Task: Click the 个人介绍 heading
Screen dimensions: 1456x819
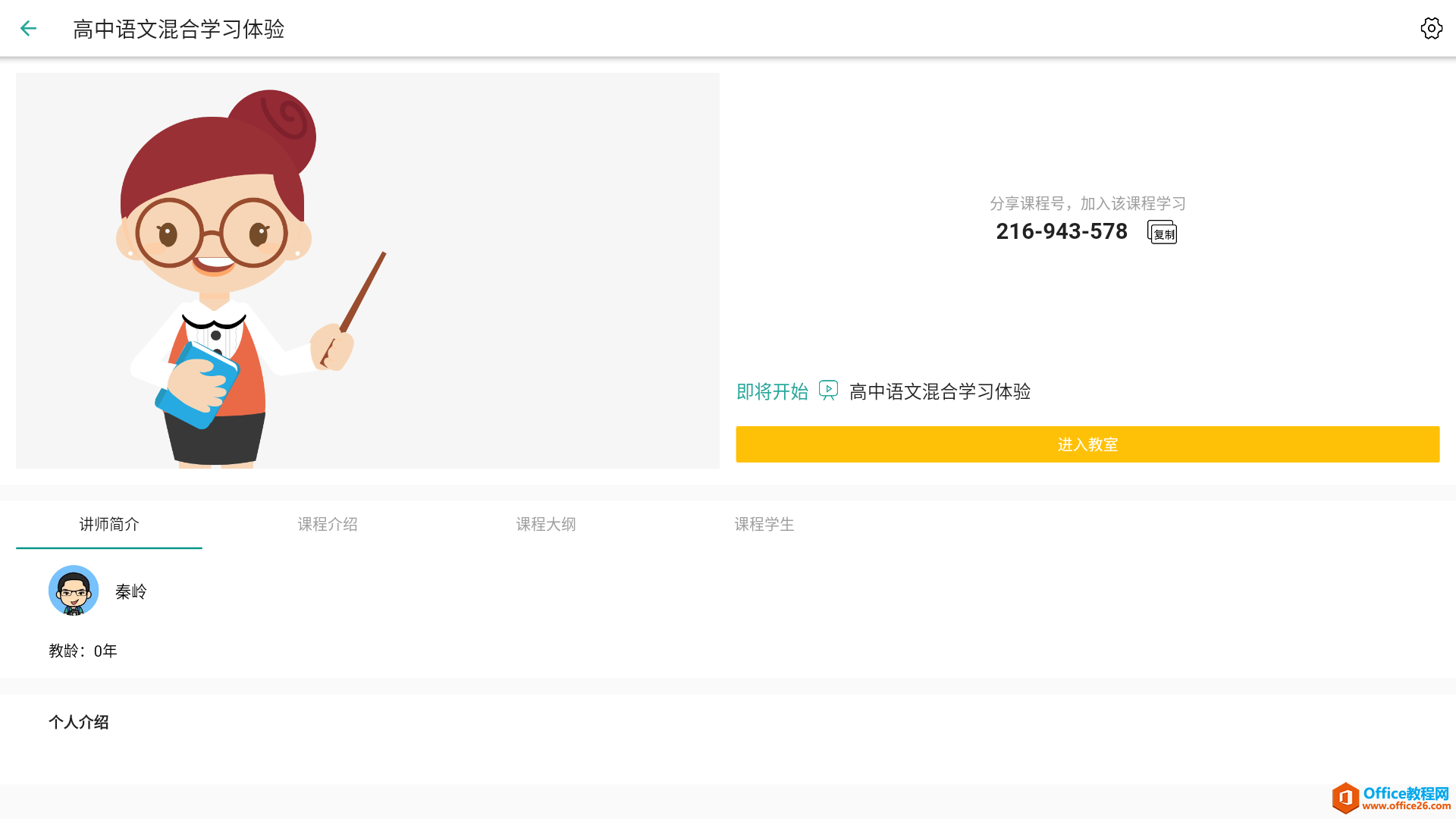Action: [x=79, y=722]
